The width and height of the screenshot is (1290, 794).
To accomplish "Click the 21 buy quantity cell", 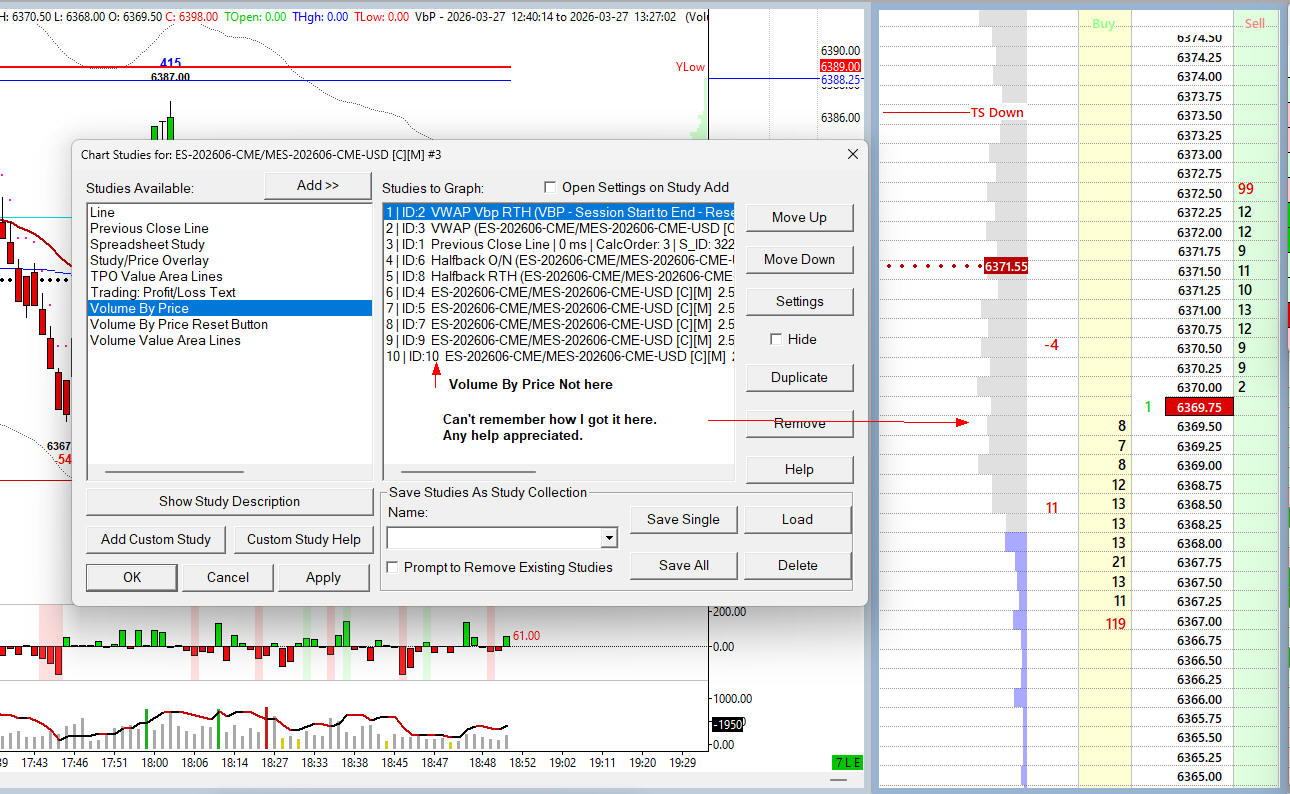I will (1119, 563).
